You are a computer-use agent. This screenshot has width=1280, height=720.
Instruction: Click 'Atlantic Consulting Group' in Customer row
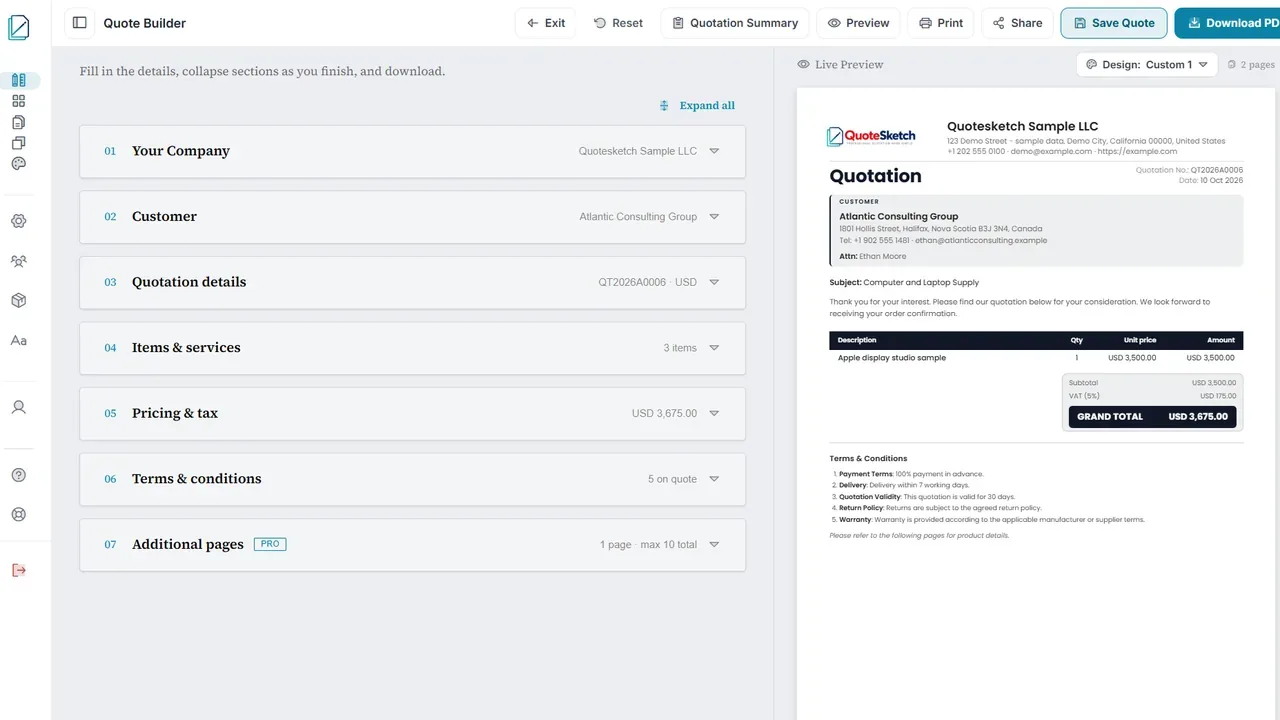point(638,217)
